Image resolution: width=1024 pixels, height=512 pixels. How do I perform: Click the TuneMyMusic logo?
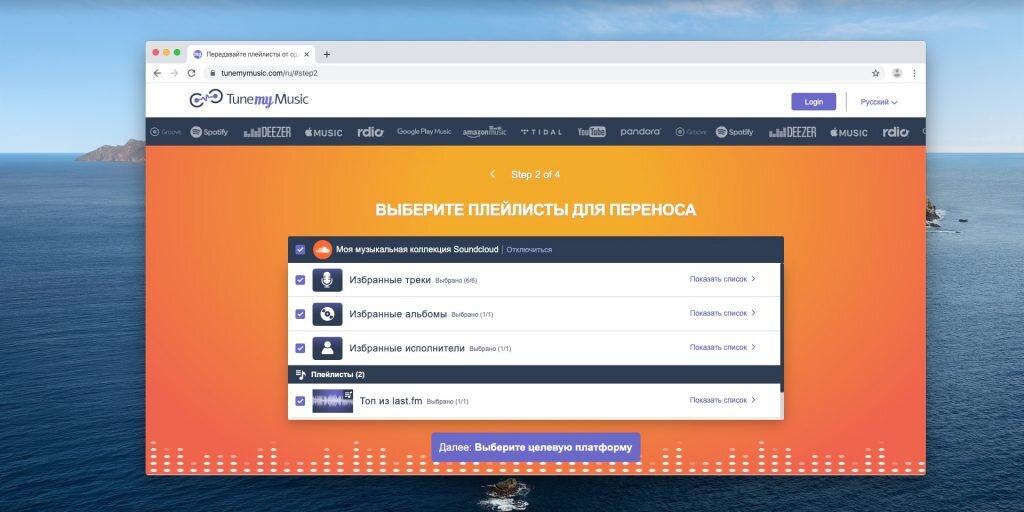[249, 99]
